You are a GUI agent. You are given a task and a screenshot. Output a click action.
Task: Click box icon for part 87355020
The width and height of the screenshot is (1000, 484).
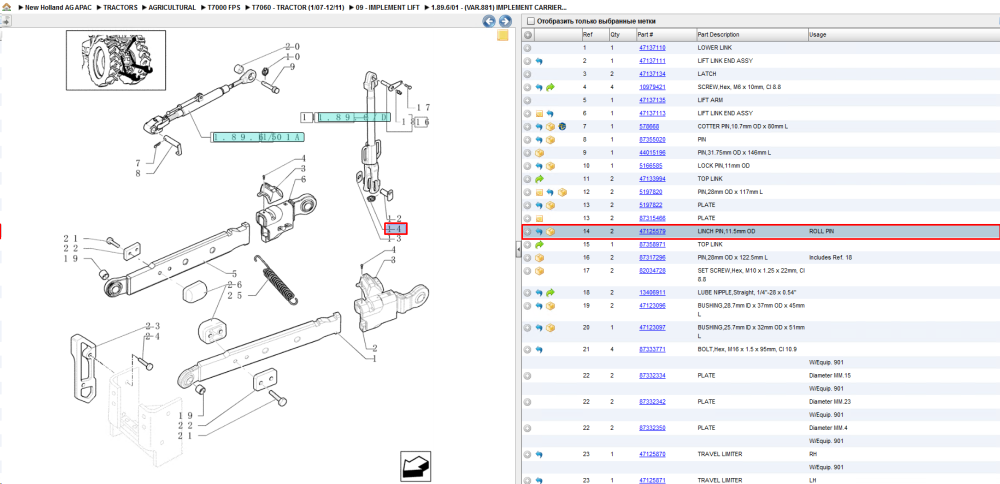[x=550, y=140]
